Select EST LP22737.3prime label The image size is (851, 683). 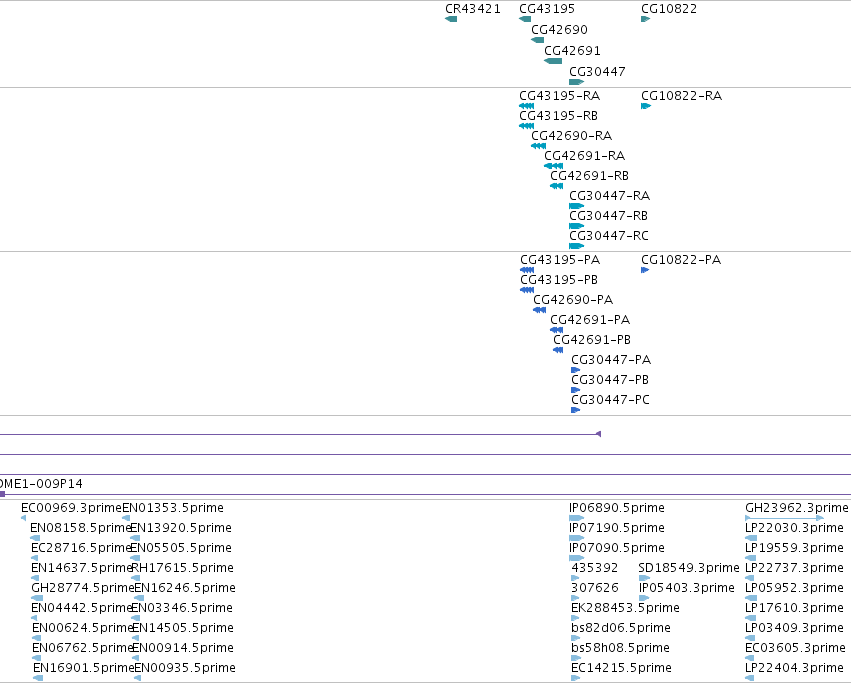(795, 568)
